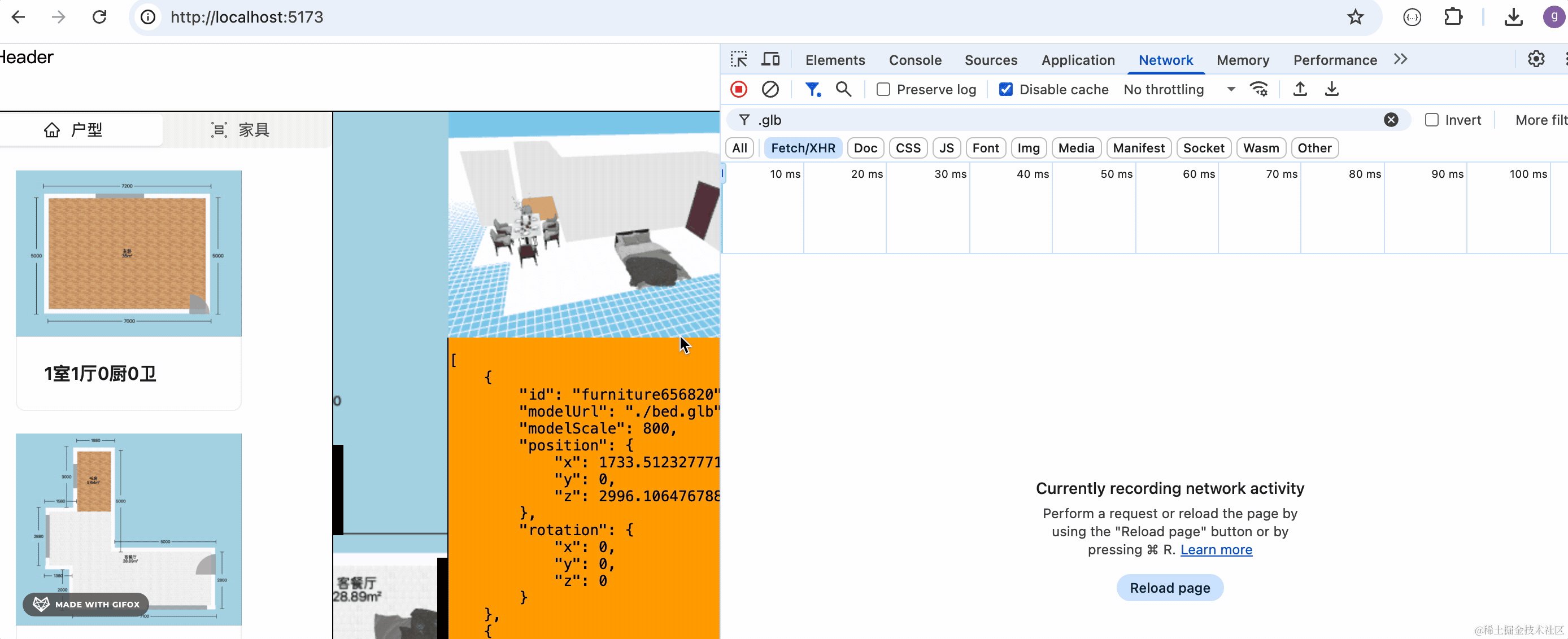Toggle the Font filter
Viewport: 1568px width, 639px height.
[x=985, y=148]
